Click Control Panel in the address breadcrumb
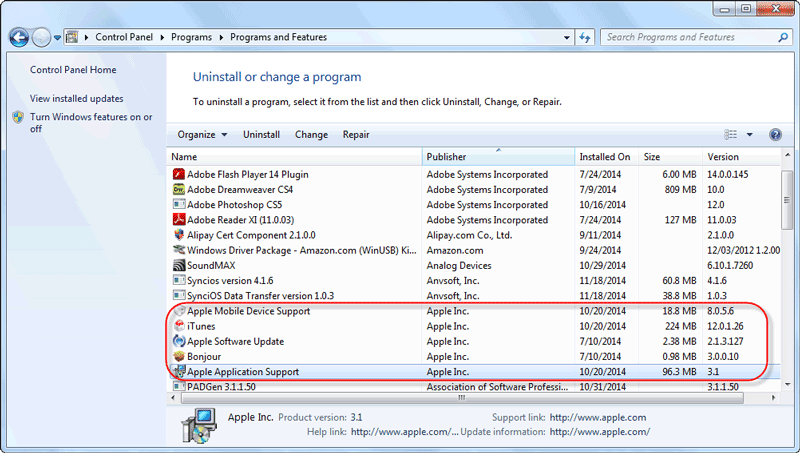The height and width of the screenshot is (453, 800). (x=124, y=37)
